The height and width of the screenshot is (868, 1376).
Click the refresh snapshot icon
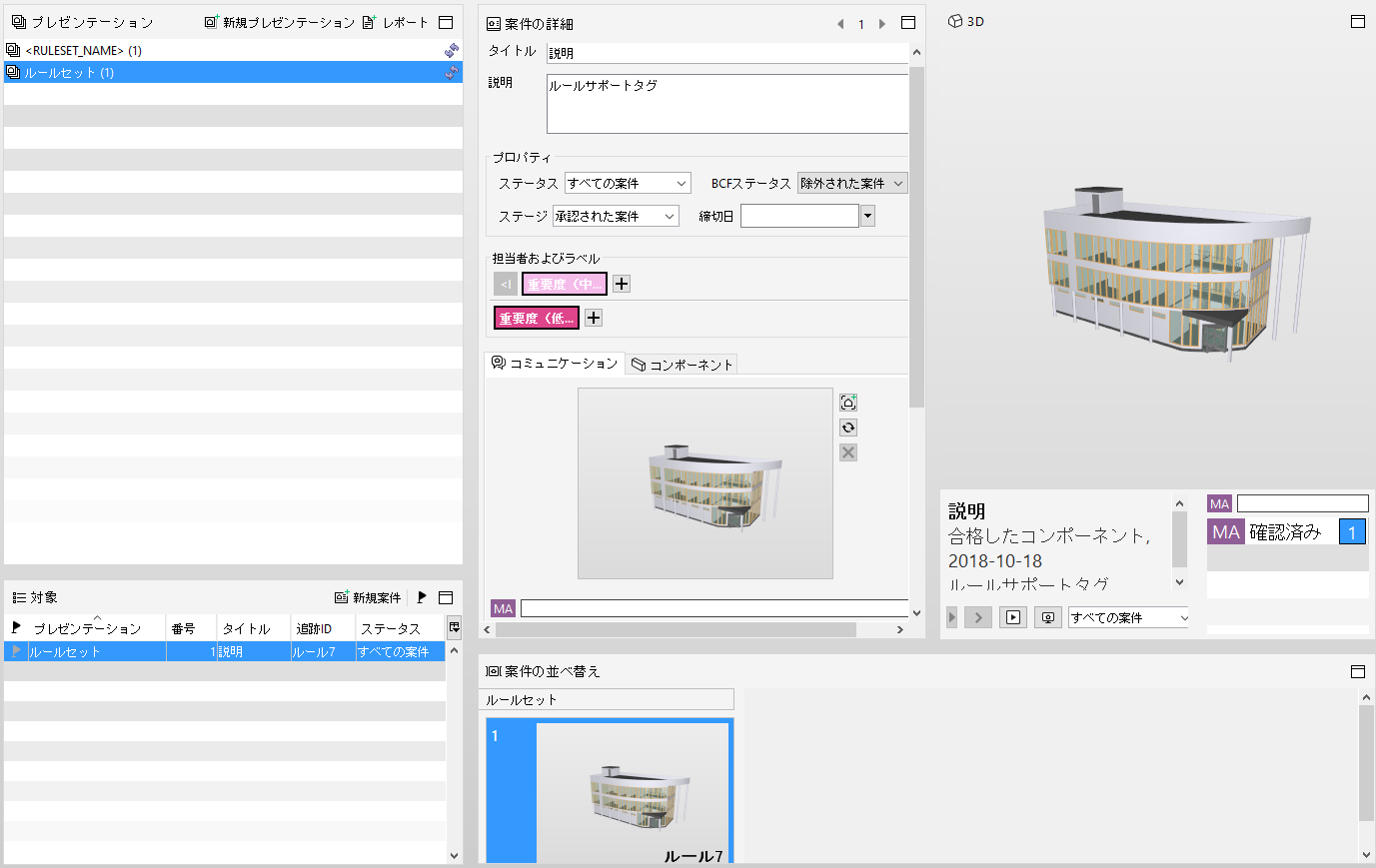click(x=848, y=428)
